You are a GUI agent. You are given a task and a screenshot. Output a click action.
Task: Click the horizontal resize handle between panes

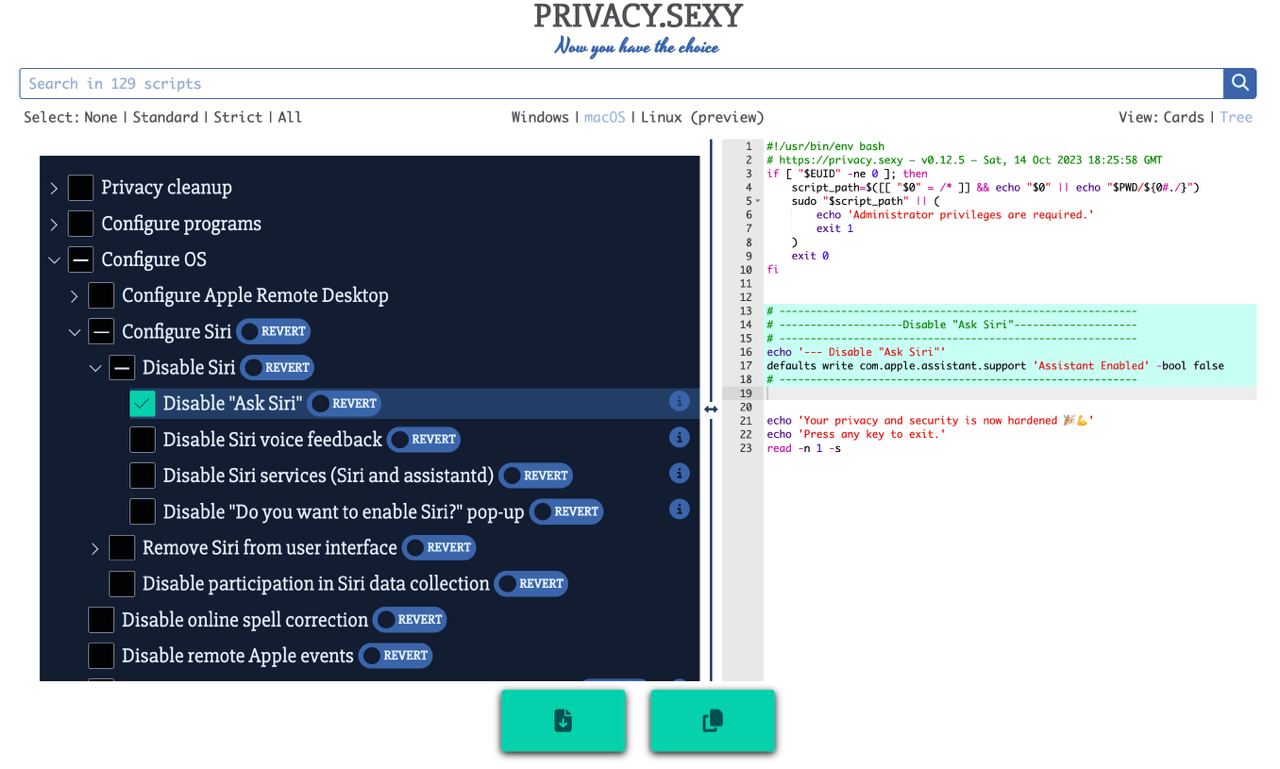pos(711,409)
